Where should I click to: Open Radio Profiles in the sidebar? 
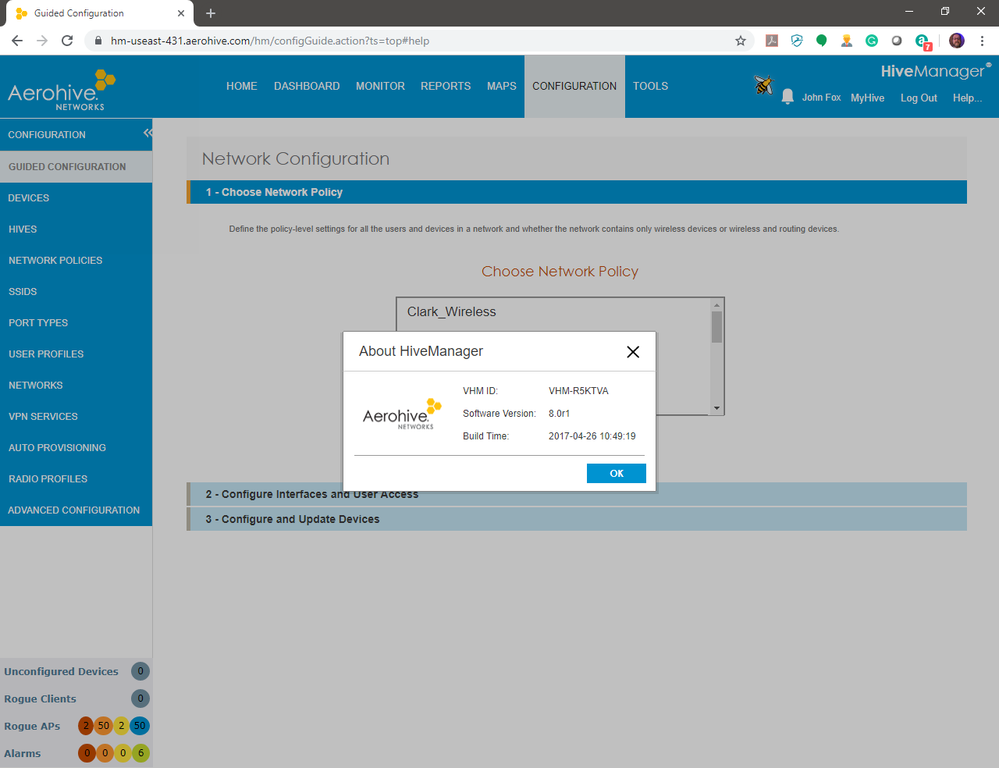click(x=76, y=479)
